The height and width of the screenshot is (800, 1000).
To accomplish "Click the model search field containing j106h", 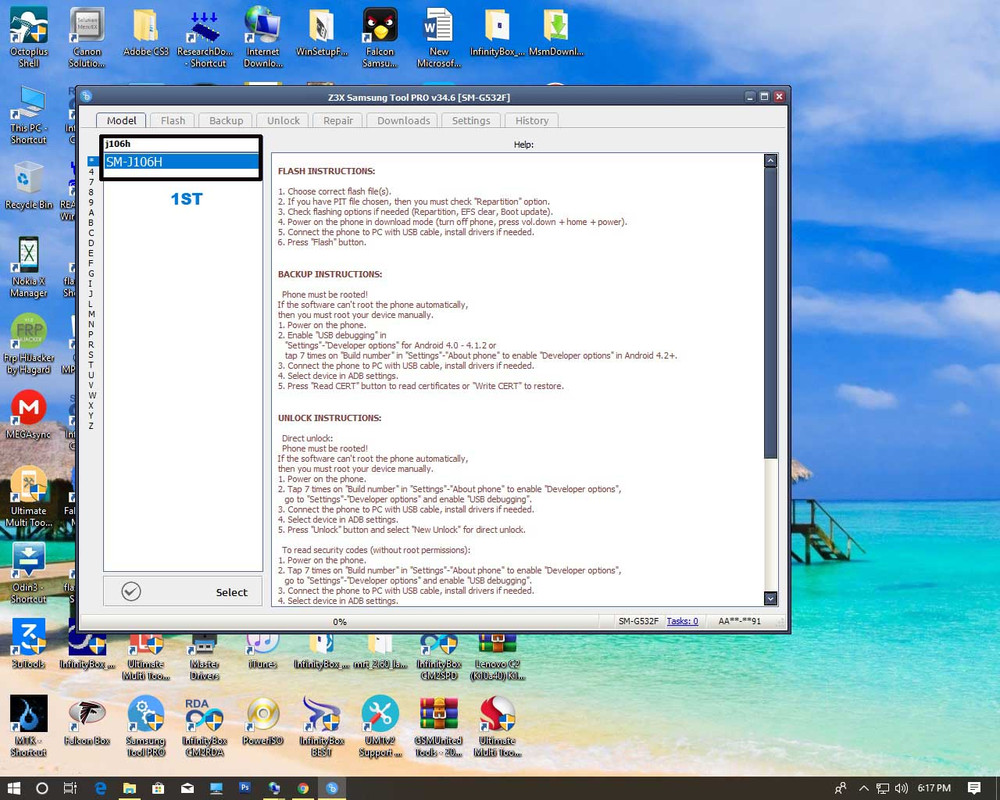I will click(x=180, y=144).
